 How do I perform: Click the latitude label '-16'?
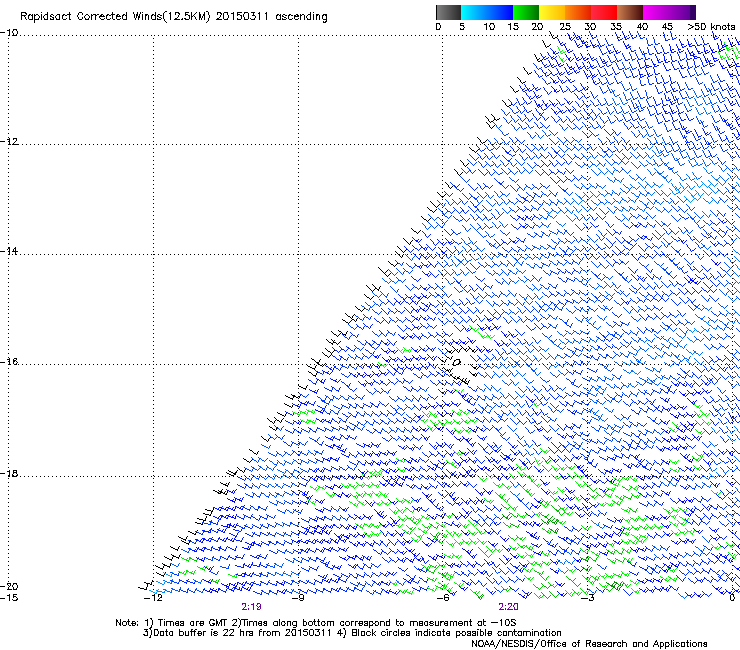pos(9,362)
